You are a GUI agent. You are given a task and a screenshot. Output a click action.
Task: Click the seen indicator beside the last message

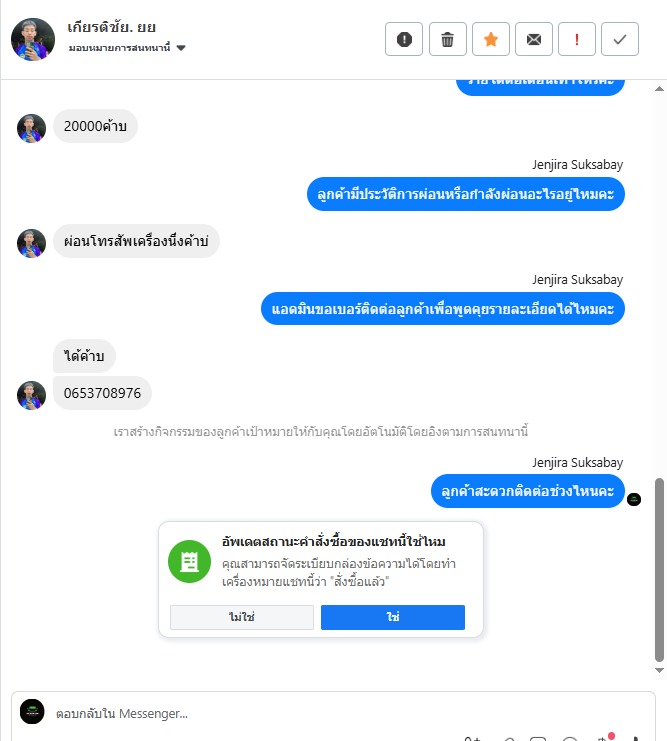tap(634, 499)
